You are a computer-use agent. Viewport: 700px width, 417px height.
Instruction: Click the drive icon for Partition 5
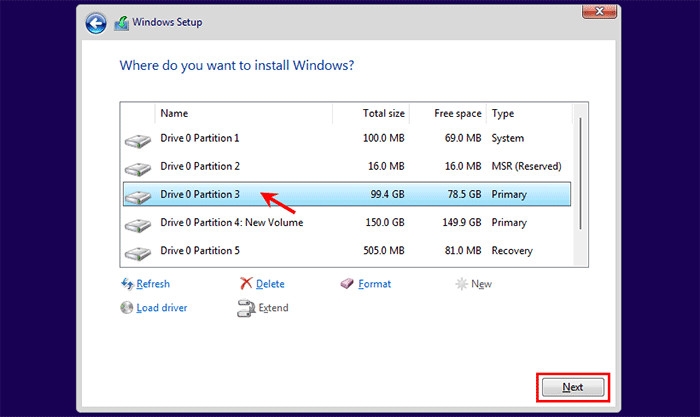138,253
